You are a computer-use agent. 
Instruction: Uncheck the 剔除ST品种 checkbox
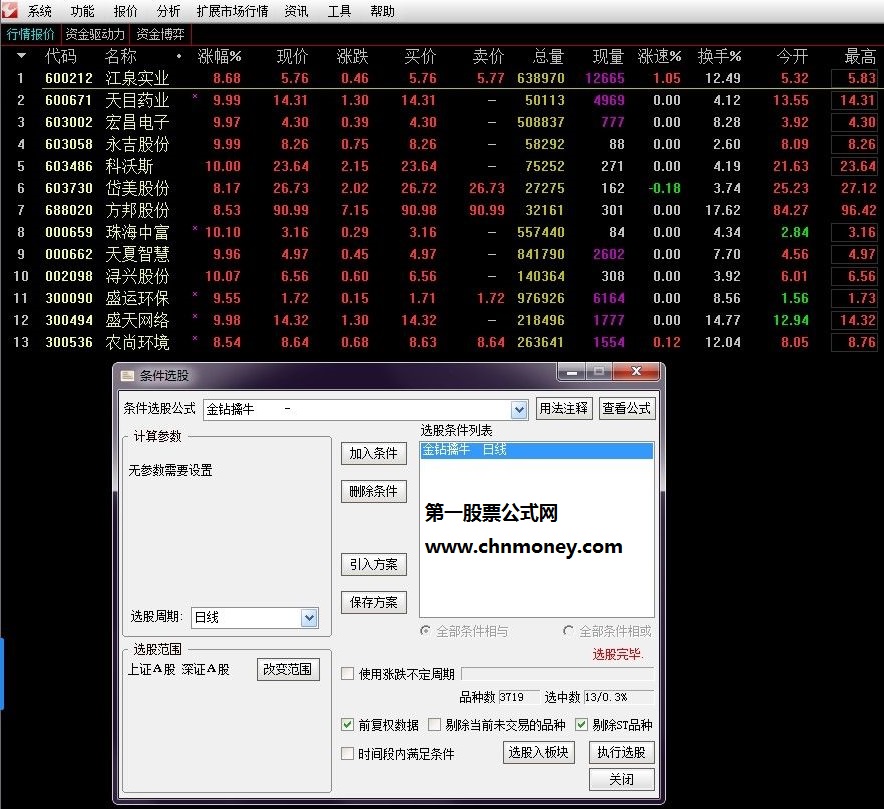click(x=581, y=725)
